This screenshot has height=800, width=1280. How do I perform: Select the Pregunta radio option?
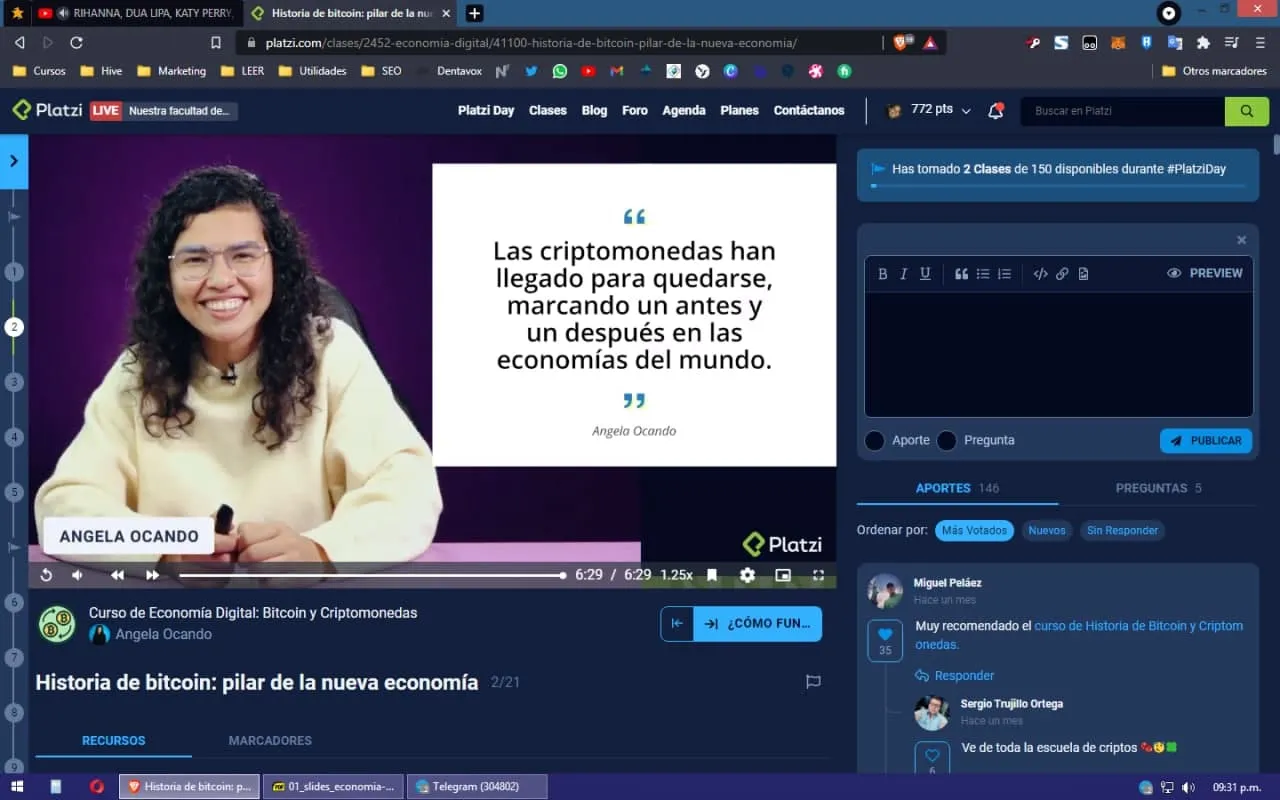947,441
